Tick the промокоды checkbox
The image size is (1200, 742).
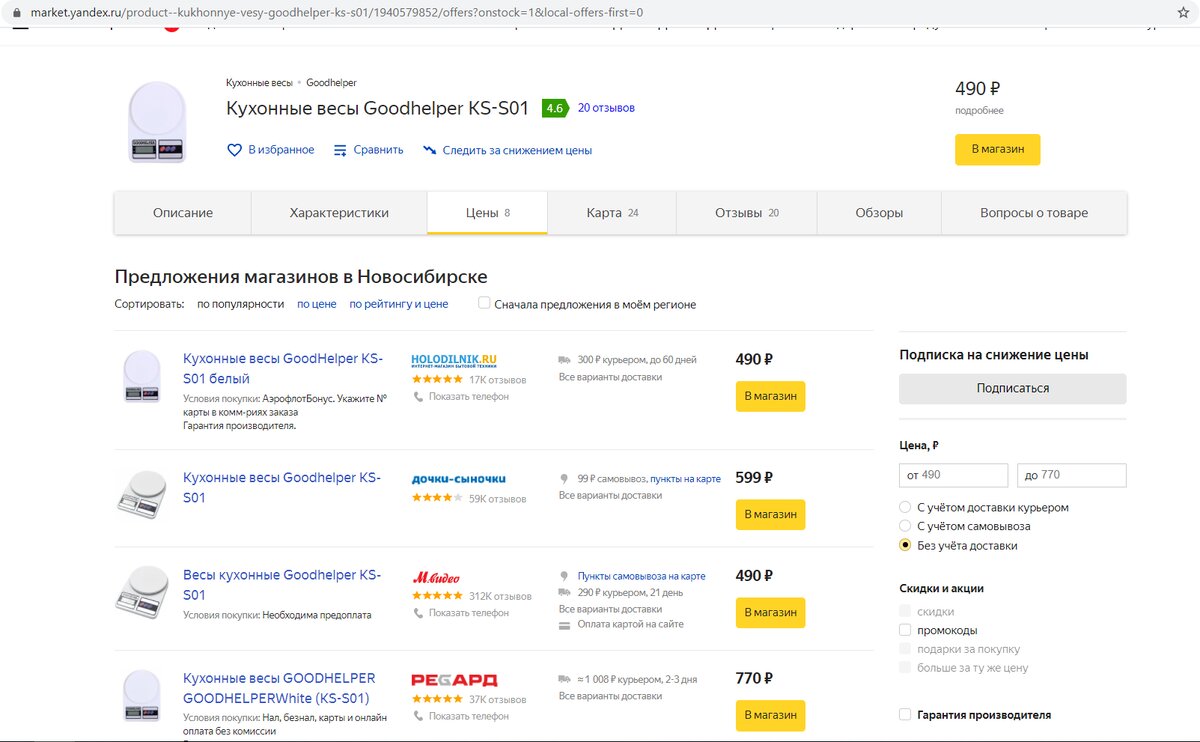pos(905,630)
